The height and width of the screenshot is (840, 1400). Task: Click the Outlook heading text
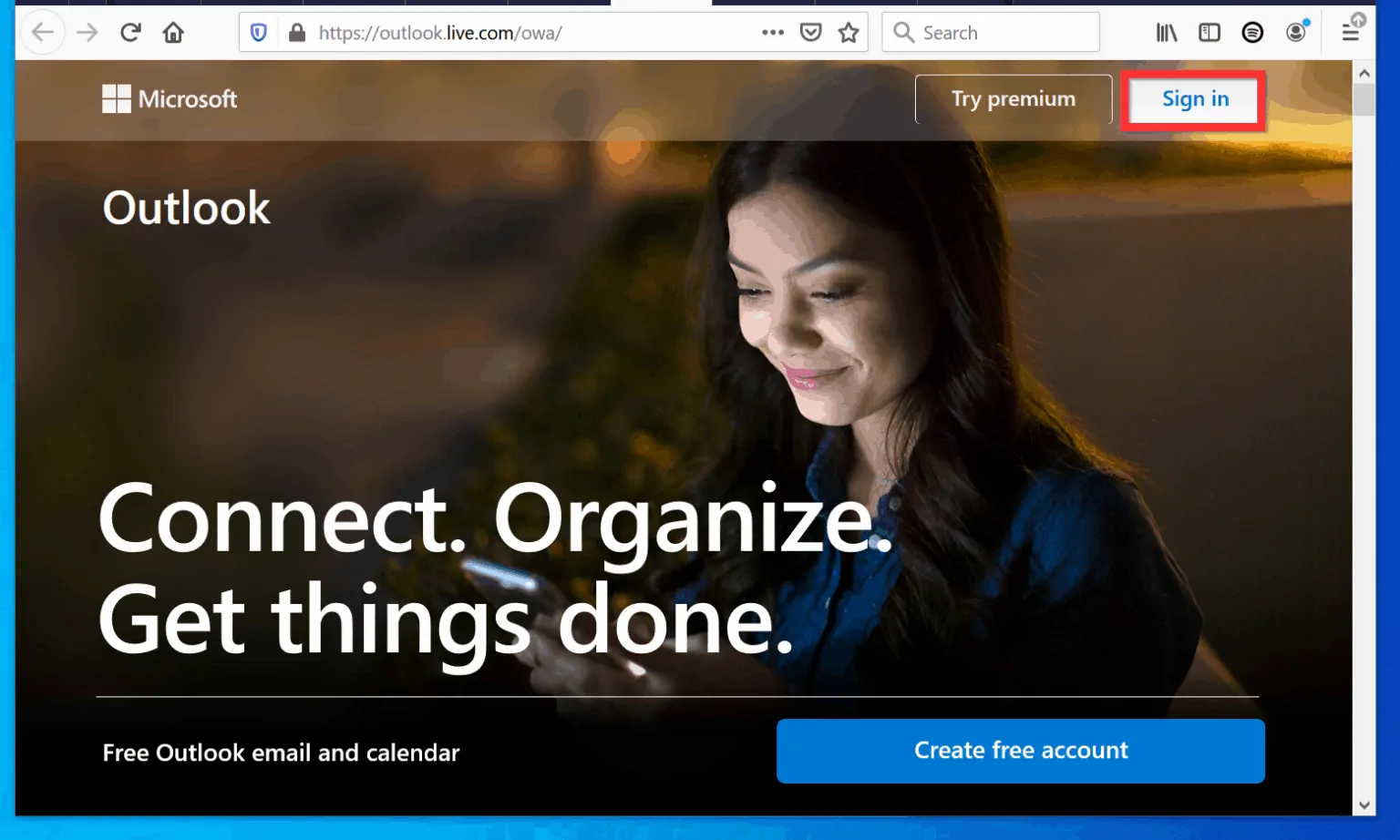(x=187, y=208)
